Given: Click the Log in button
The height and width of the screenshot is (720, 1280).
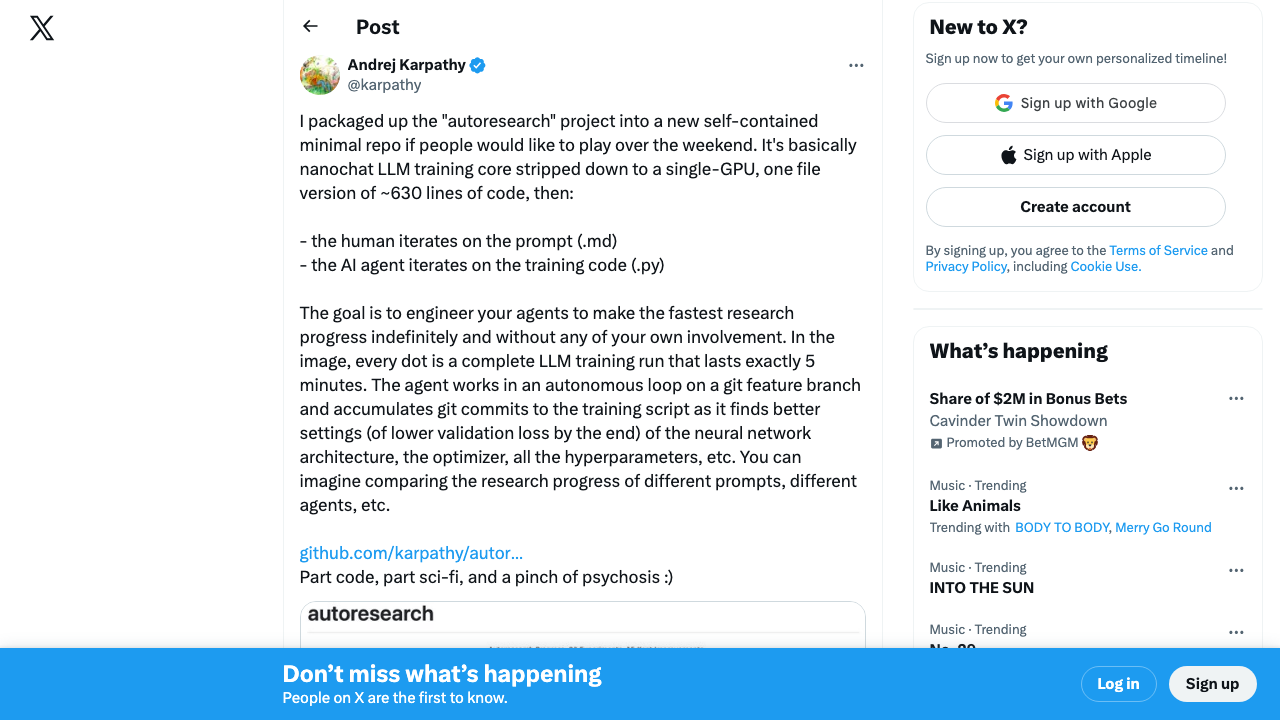Looking at the screenshot, I should click(1118, 684).
